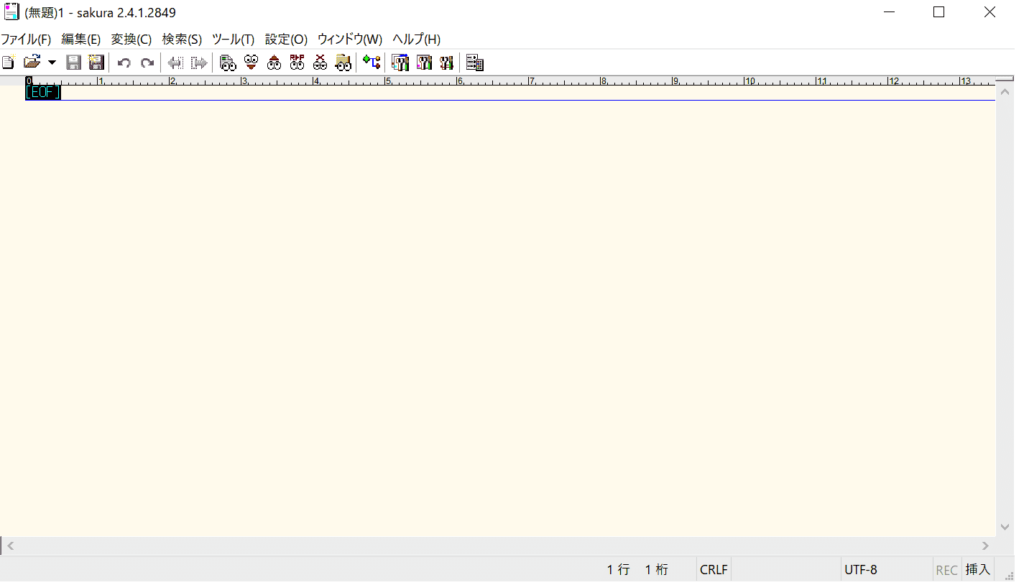
Task: Click the UTF-8 encoding indicator
Action: coord(861,570)
